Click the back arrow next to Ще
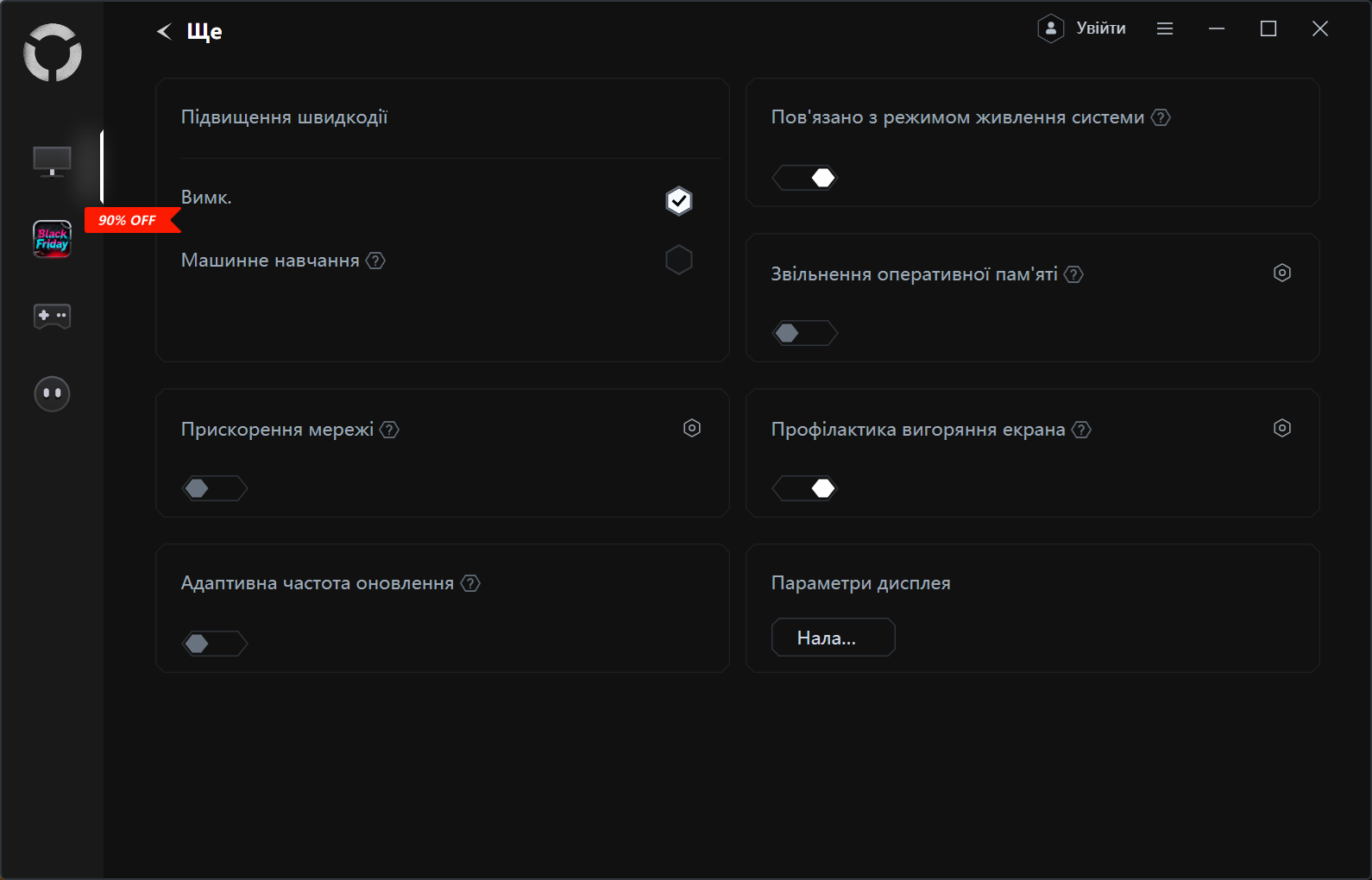Screen dimensions: 1372x880 click(164, 32)
